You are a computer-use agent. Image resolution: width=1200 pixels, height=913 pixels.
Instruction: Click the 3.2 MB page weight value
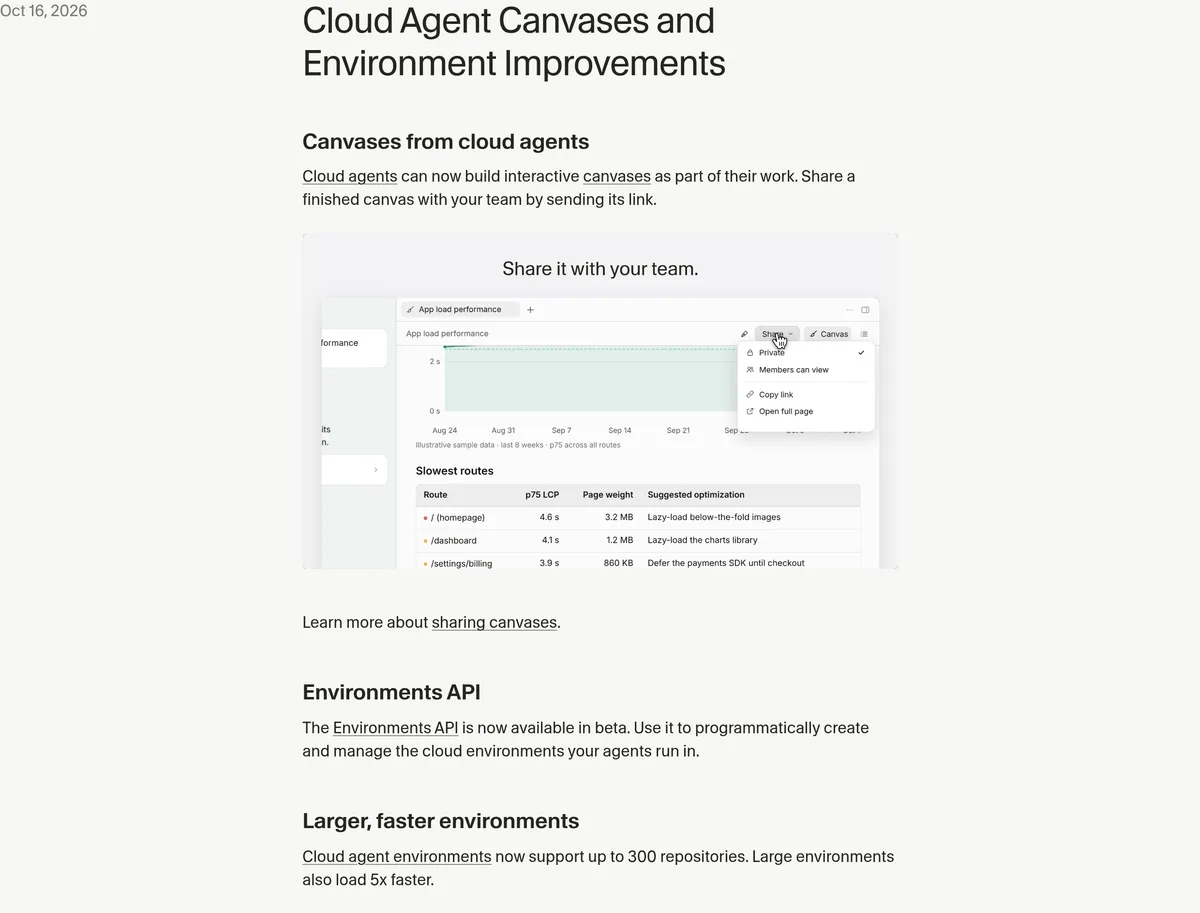[x=619, y=518]
